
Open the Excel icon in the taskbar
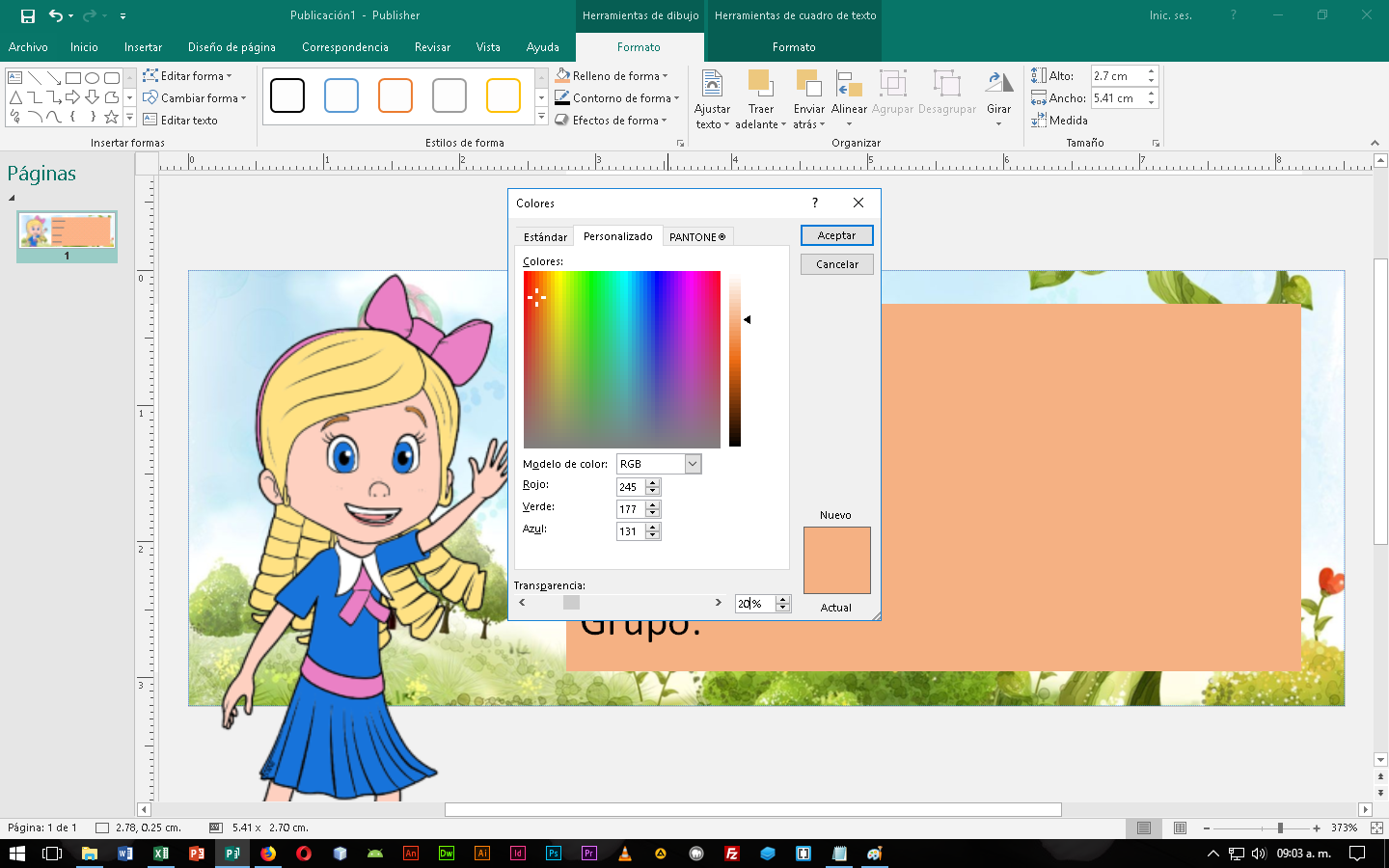point(161,854)
